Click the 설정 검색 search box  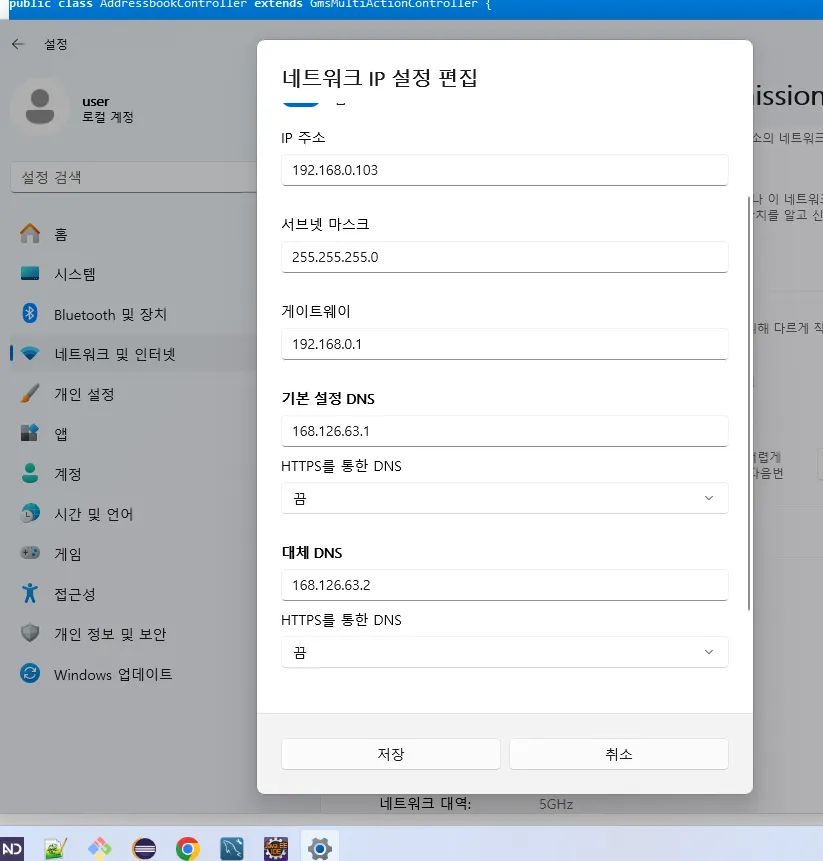(x=133, y=177)
